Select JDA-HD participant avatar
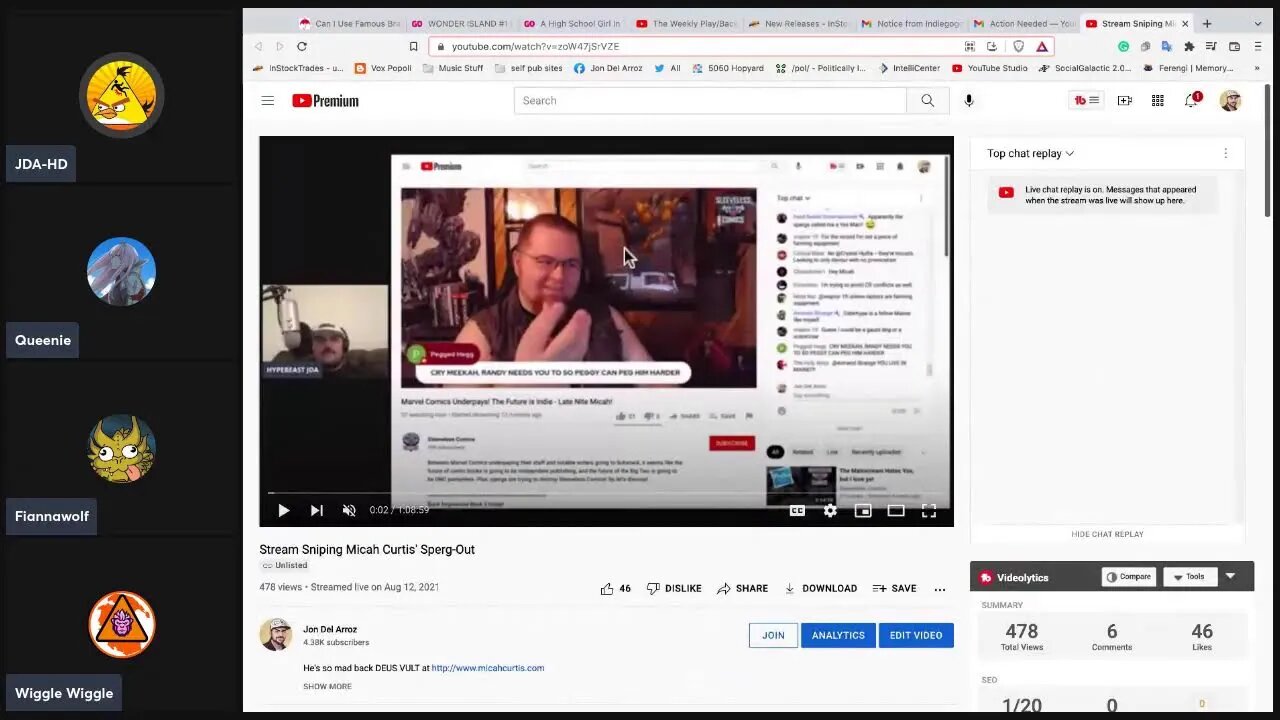This screenshot has height=720, width=1280. pyautogui.click(x=121, y=94)
